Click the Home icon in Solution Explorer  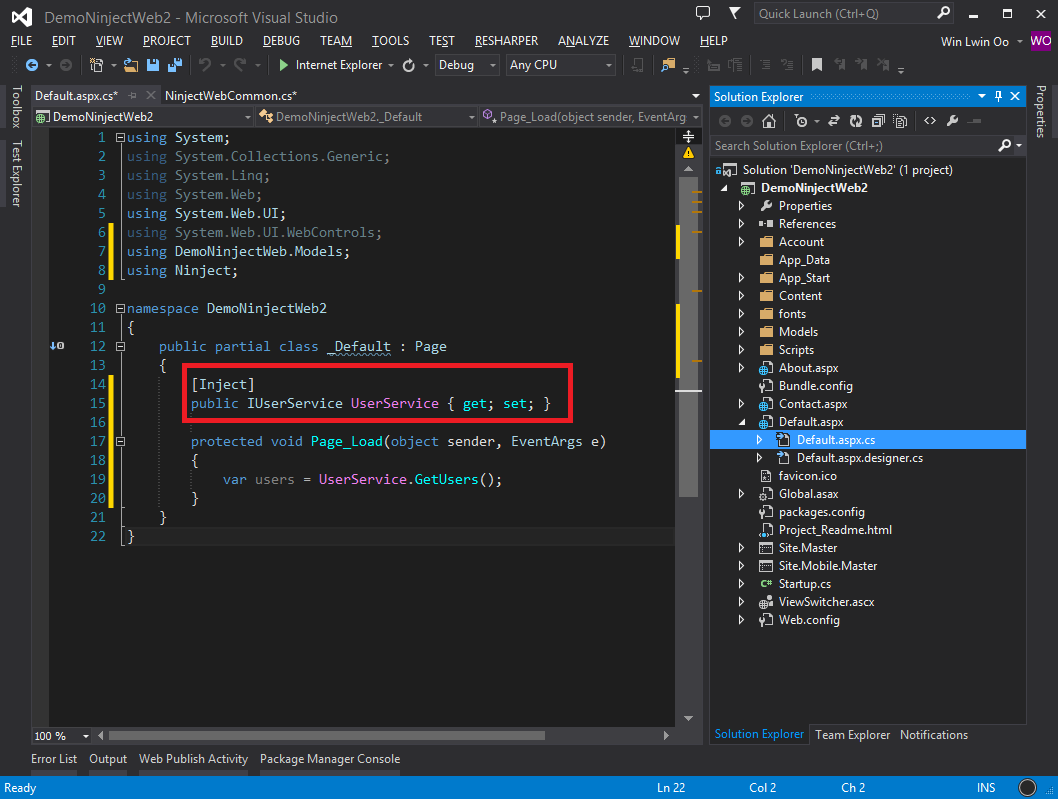point(769,121)
